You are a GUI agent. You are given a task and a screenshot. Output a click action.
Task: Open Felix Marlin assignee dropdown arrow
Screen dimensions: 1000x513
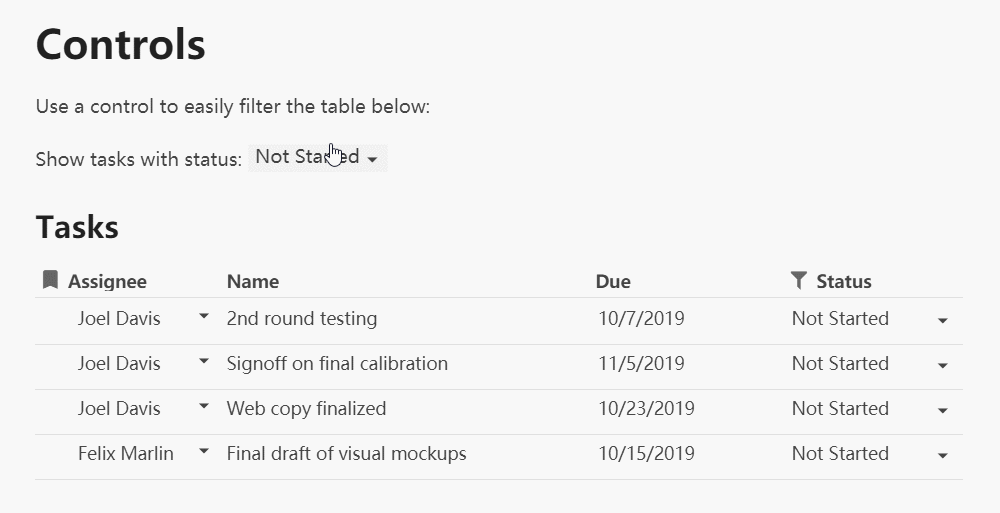pos(204,451)
